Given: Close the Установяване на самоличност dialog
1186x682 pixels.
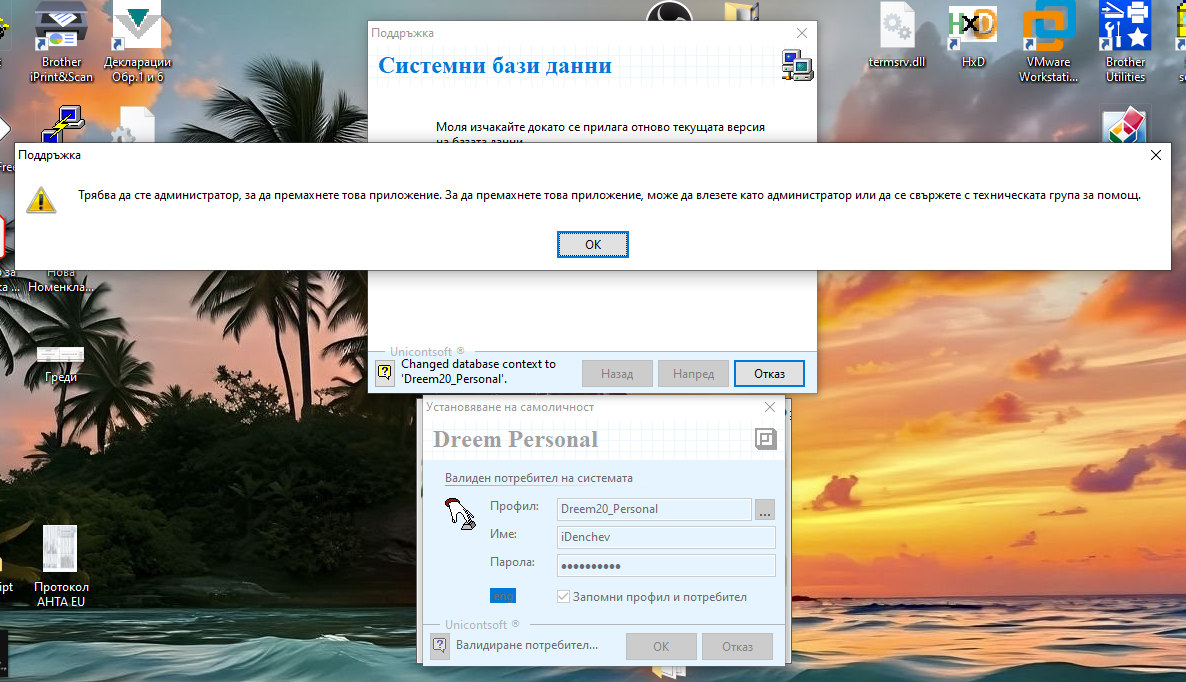Looking at the screenshot, I should 769,407.
